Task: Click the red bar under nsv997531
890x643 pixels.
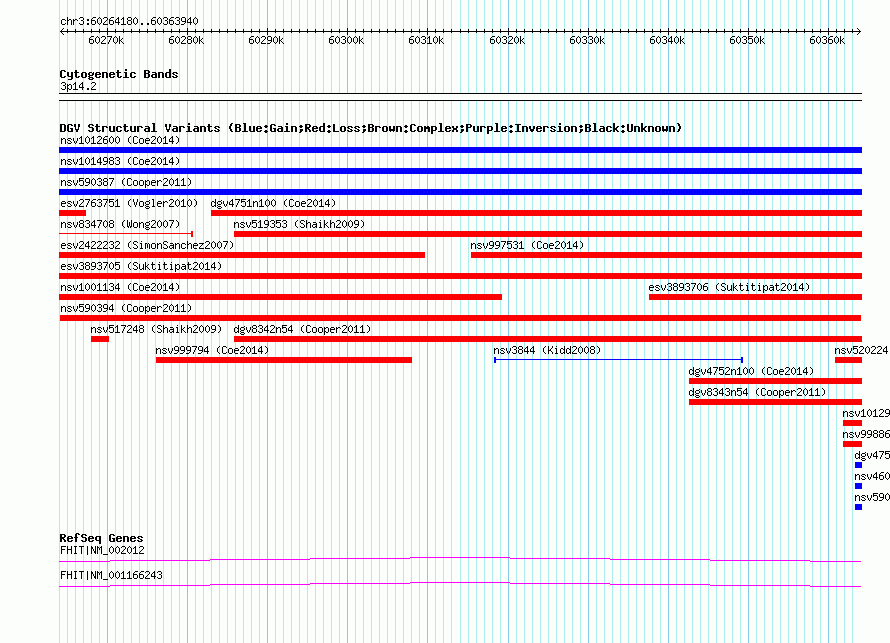Action: click(x=666, y=255)
